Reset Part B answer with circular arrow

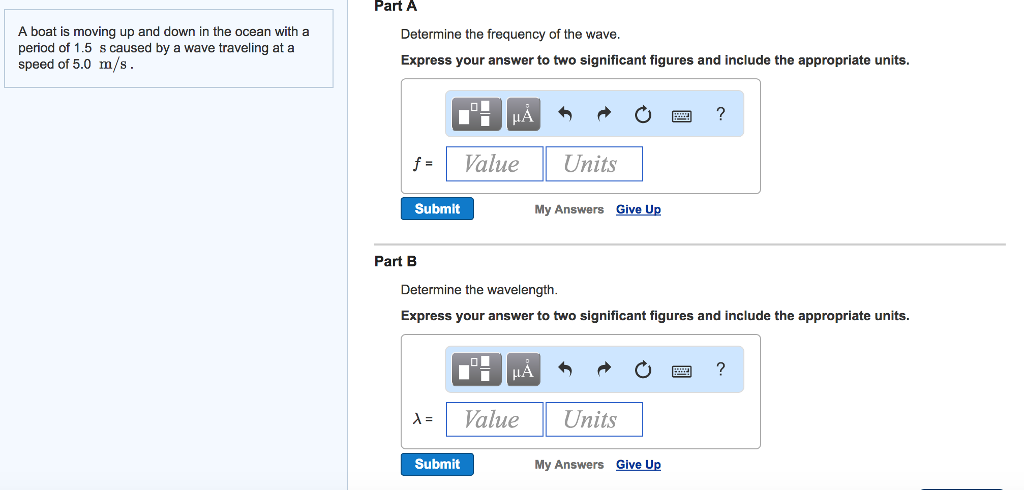[x=643, y=370]
